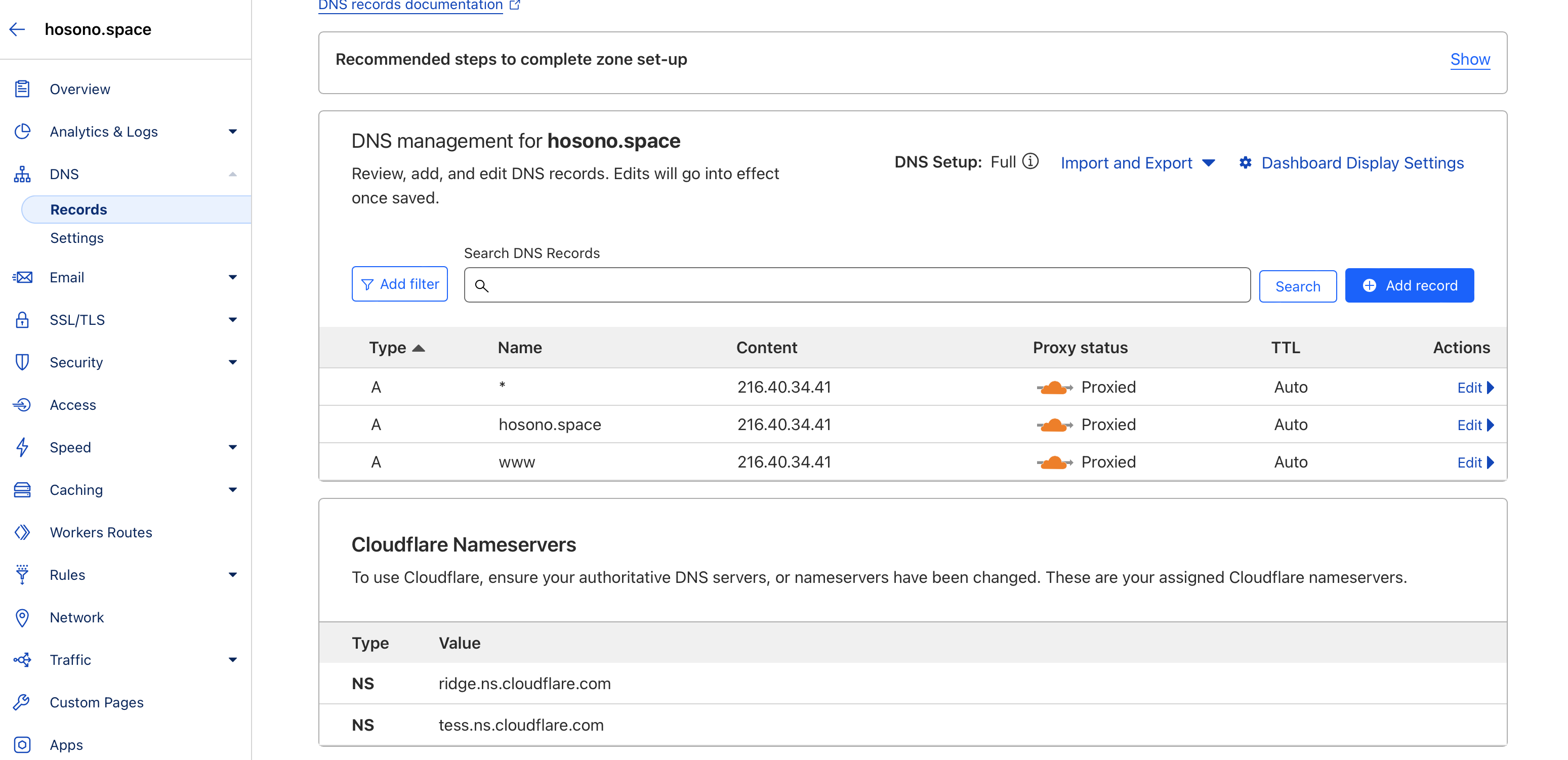Click the Email envelope icon
Viewport: 1568px width, 760px height.
coord(22,277)
